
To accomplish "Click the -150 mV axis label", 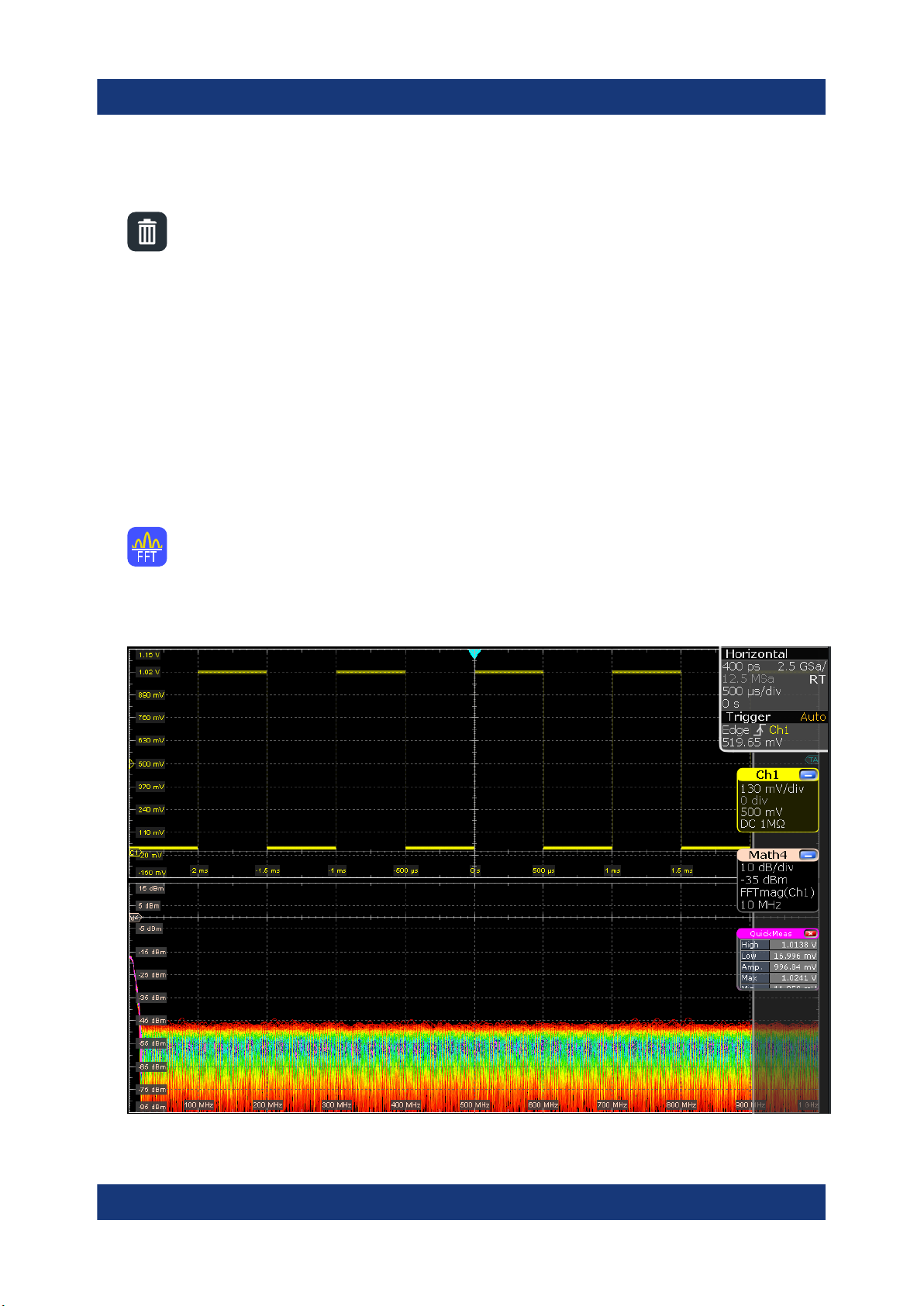I will point(150,873).
